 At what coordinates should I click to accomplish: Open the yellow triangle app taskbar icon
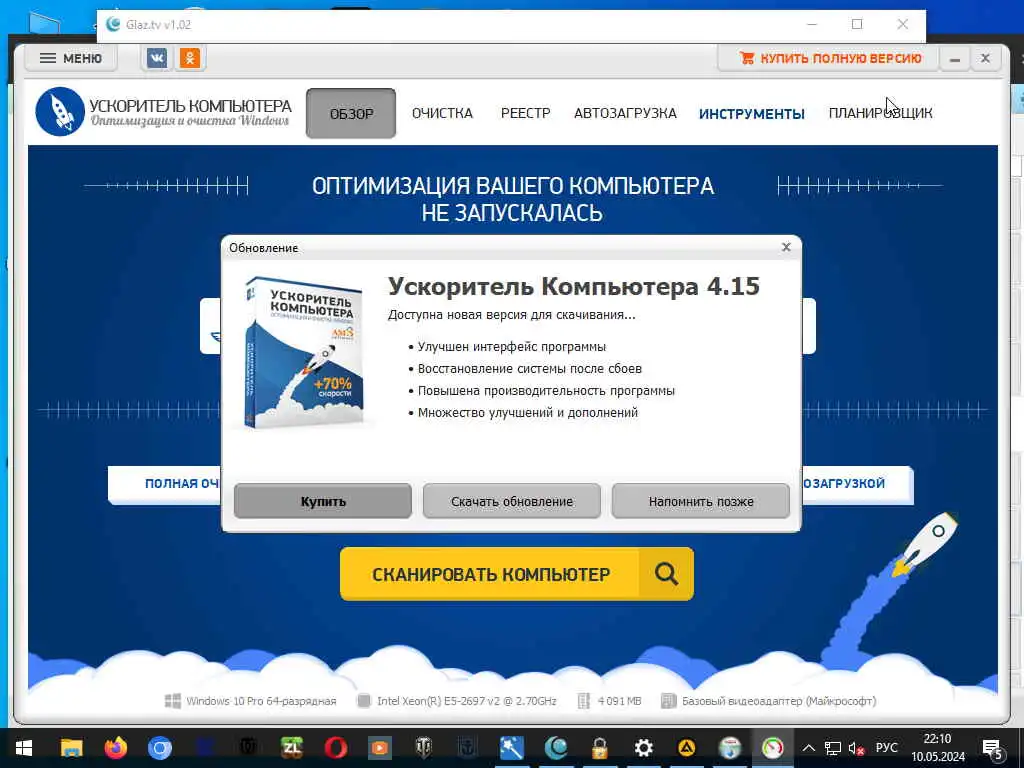click(686, 748)
